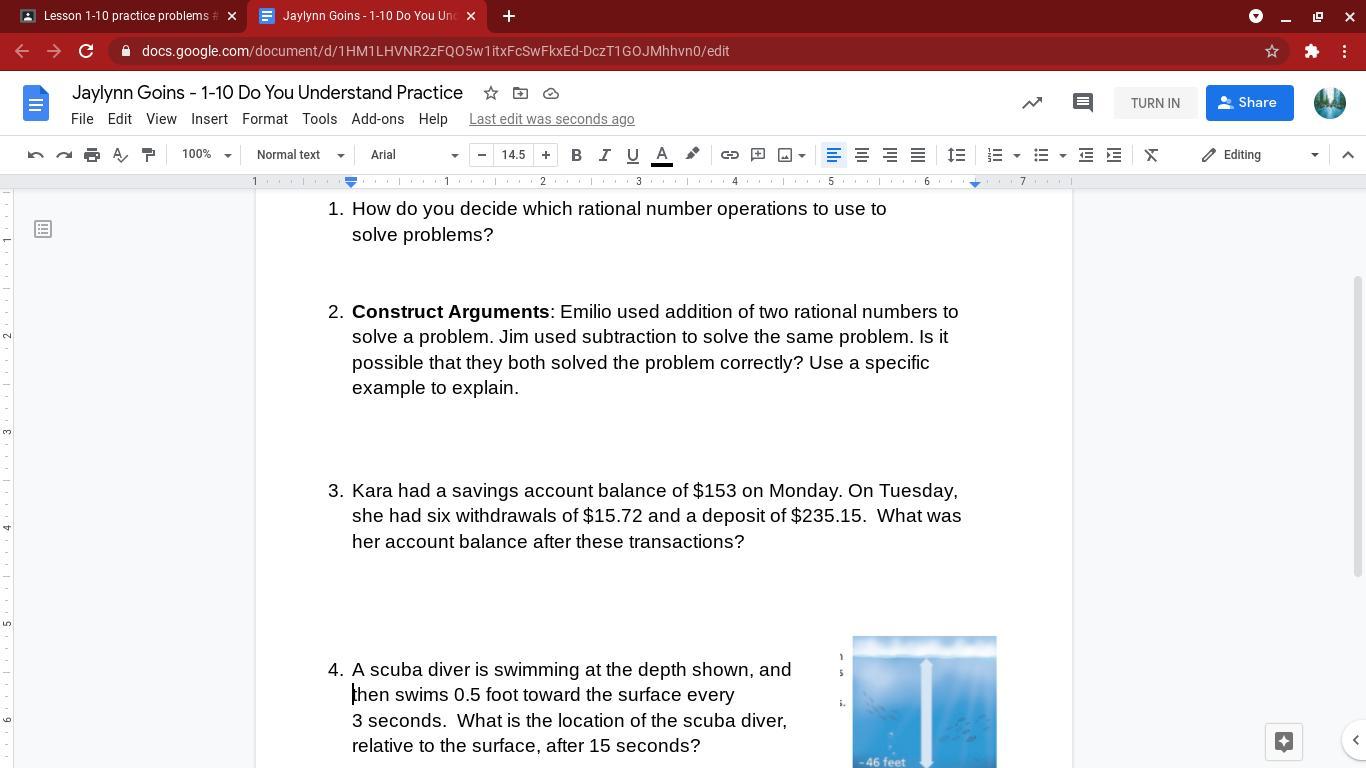Set right text alignment

coord(889,155)
